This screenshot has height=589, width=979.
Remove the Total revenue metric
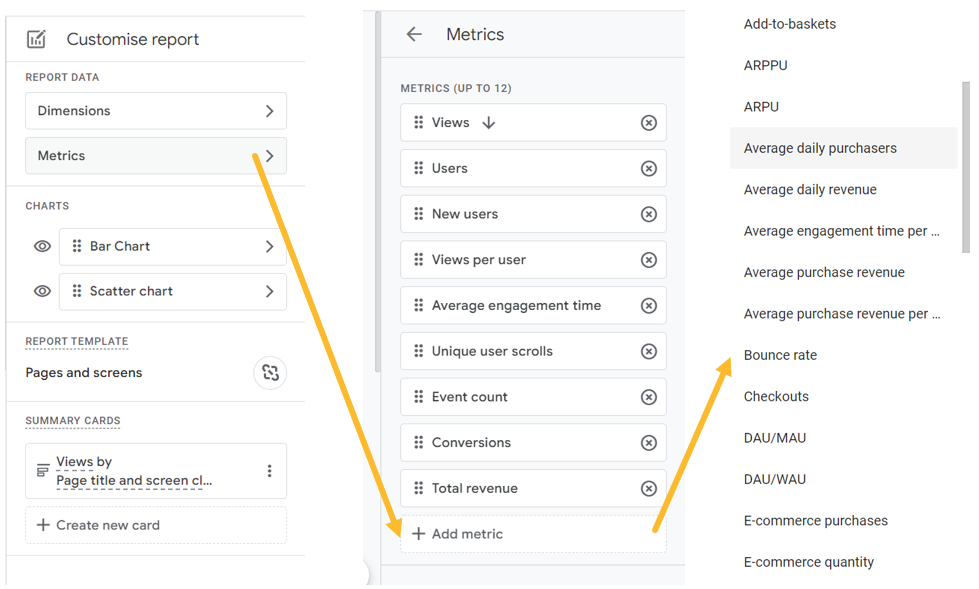click(x=651, y=488)
